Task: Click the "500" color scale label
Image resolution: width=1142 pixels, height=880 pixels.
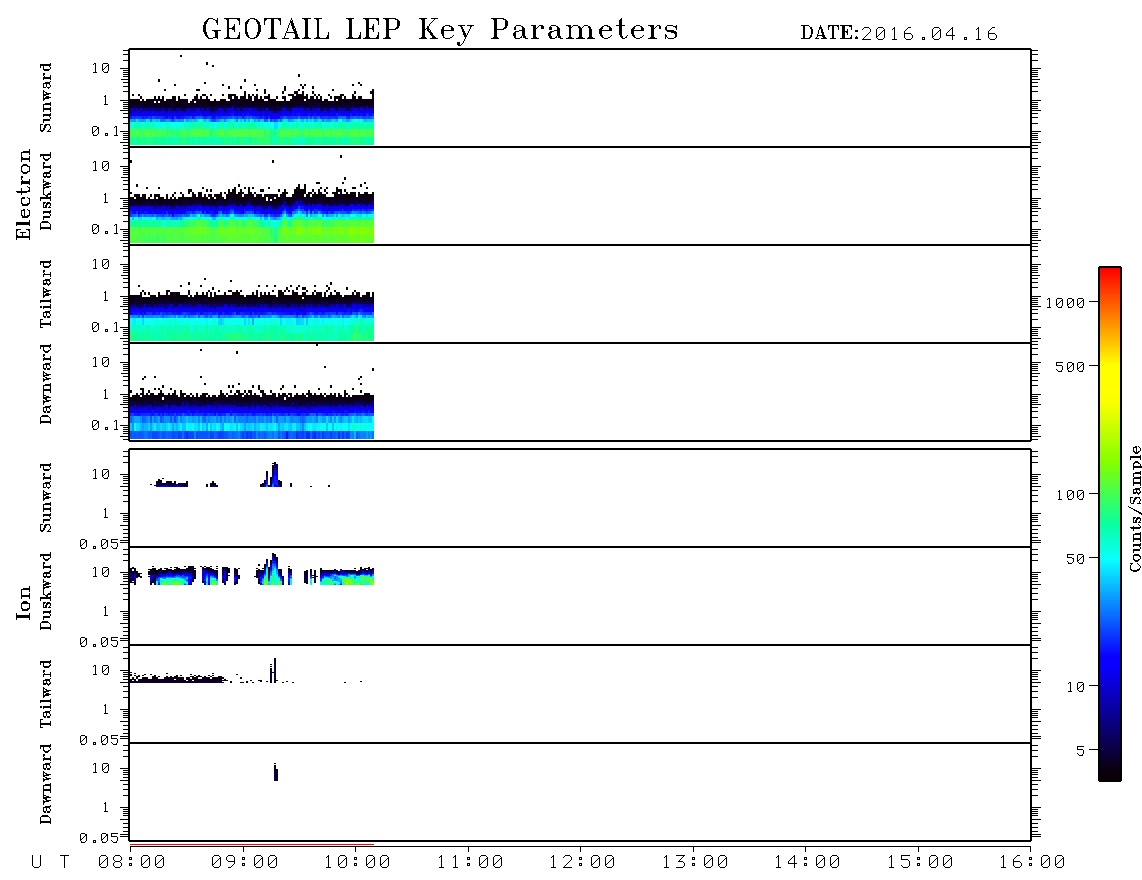Action: tap(1070, 367)
